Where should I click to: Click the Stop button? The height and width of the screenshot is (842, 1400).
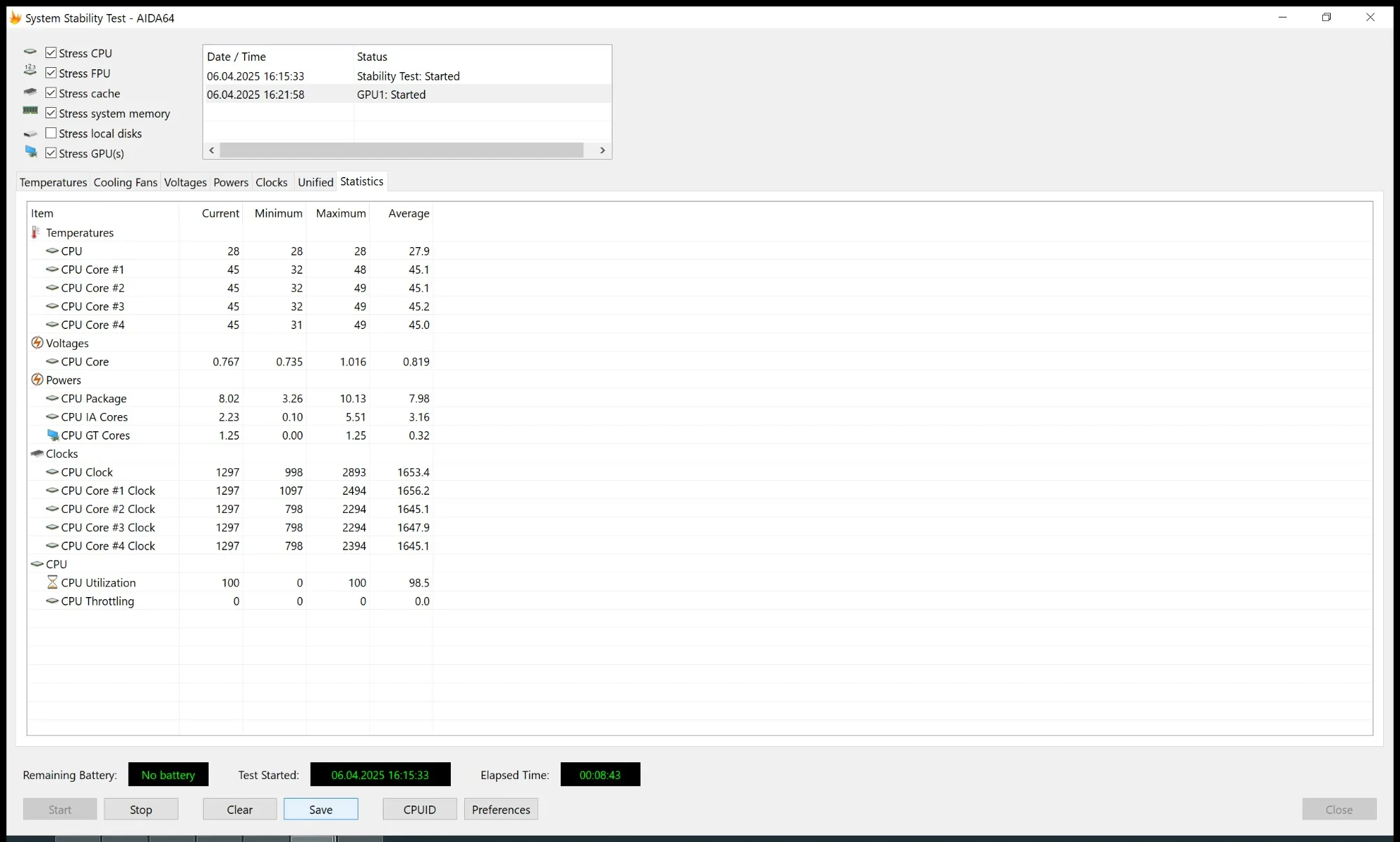click(x=141, y=809)
